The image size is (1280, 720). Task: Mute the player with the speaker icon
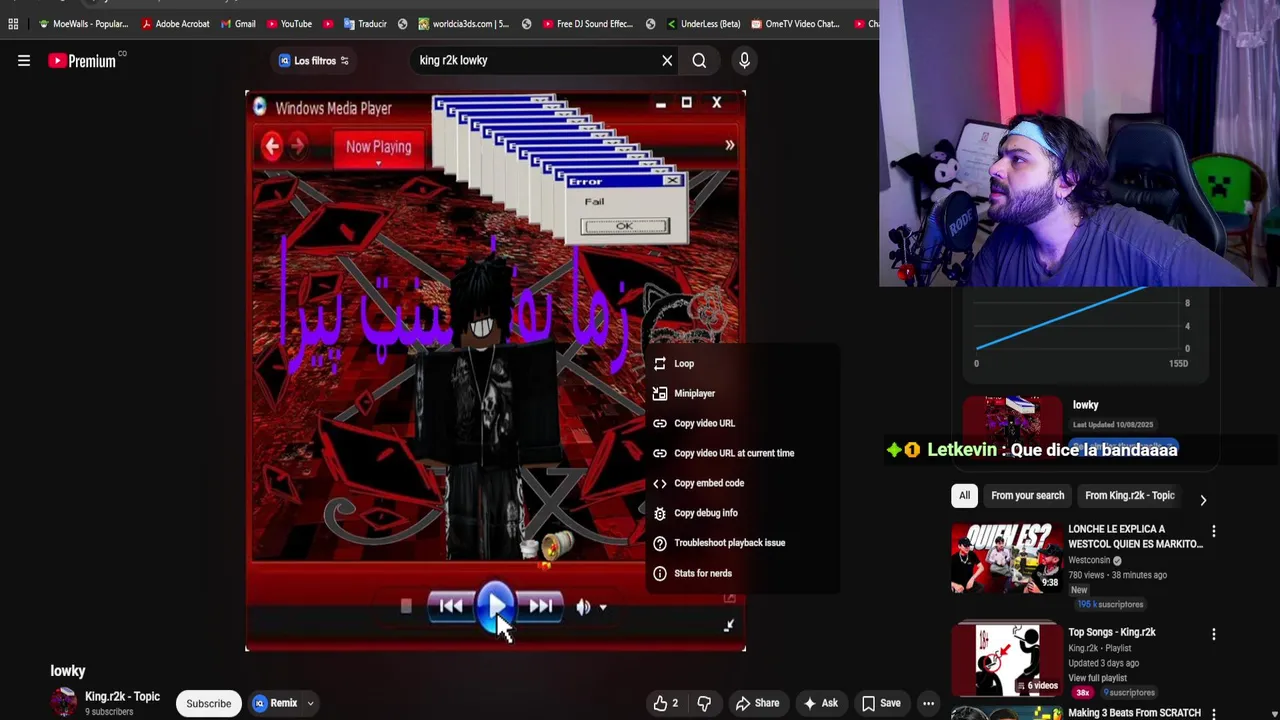click(x=583, y=606)
